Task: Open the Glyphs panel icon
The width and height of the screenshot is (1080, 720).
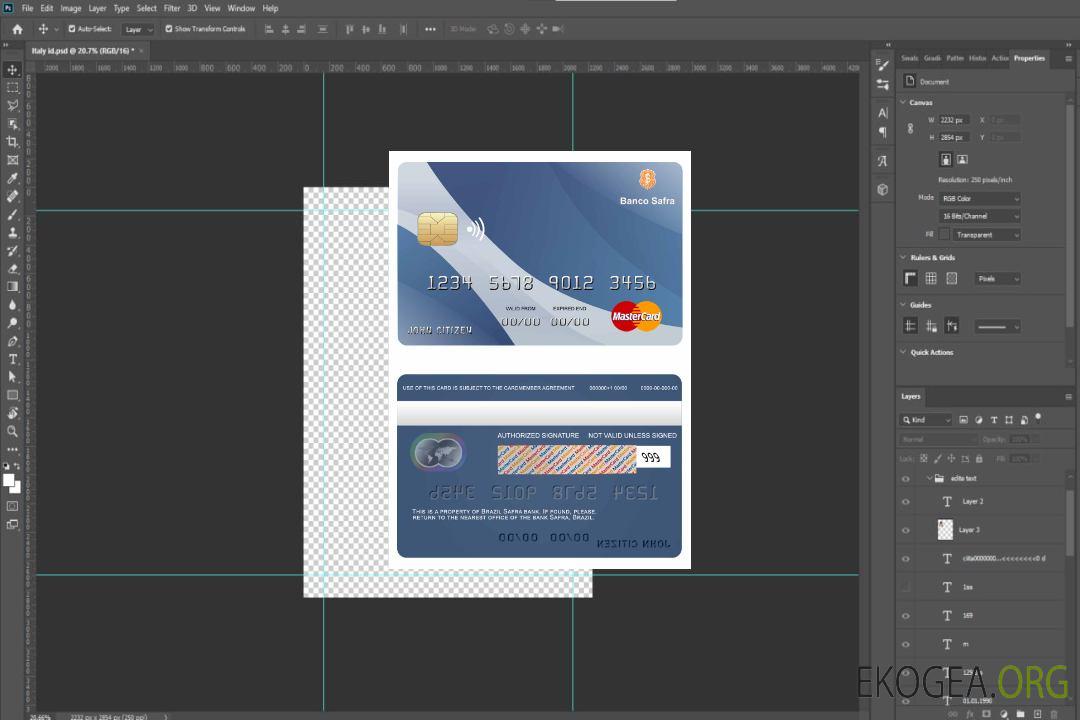Action: (883, 161)
